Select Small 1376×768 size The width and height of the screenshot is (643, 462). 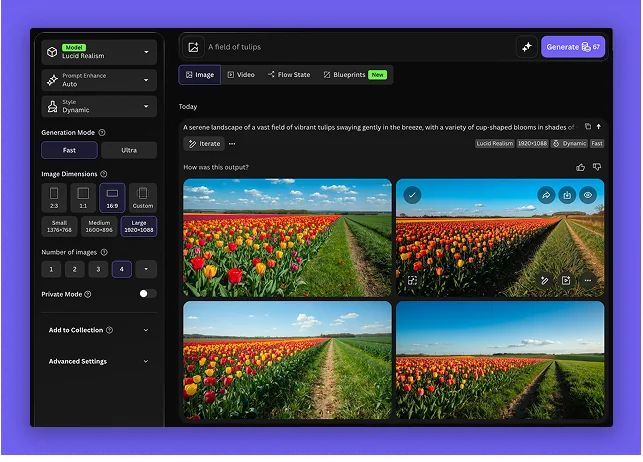[59, 226]
